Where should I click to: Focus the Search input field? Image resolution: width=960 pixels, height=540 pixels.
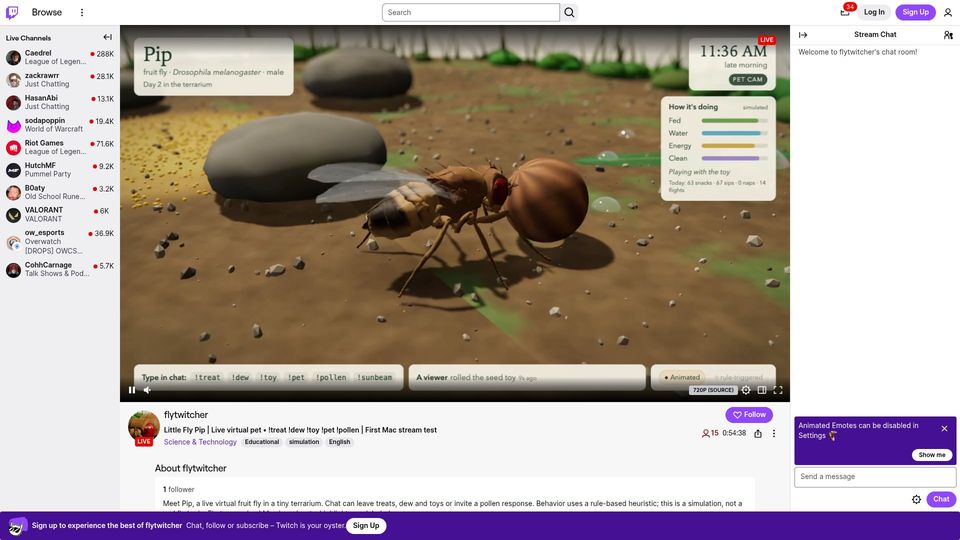(471, 12)
